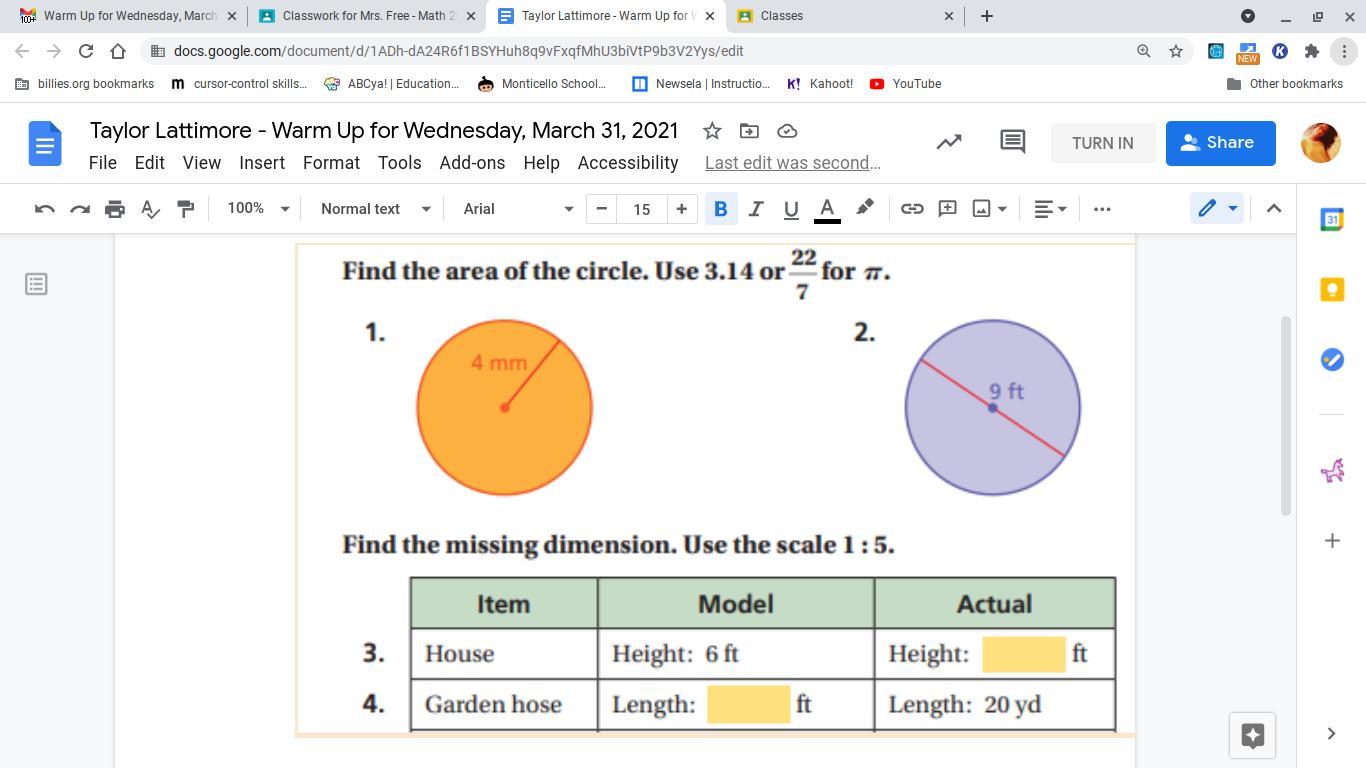Open the Tools menu
This screenshot has width=1366, height=768.
[399, 163]
